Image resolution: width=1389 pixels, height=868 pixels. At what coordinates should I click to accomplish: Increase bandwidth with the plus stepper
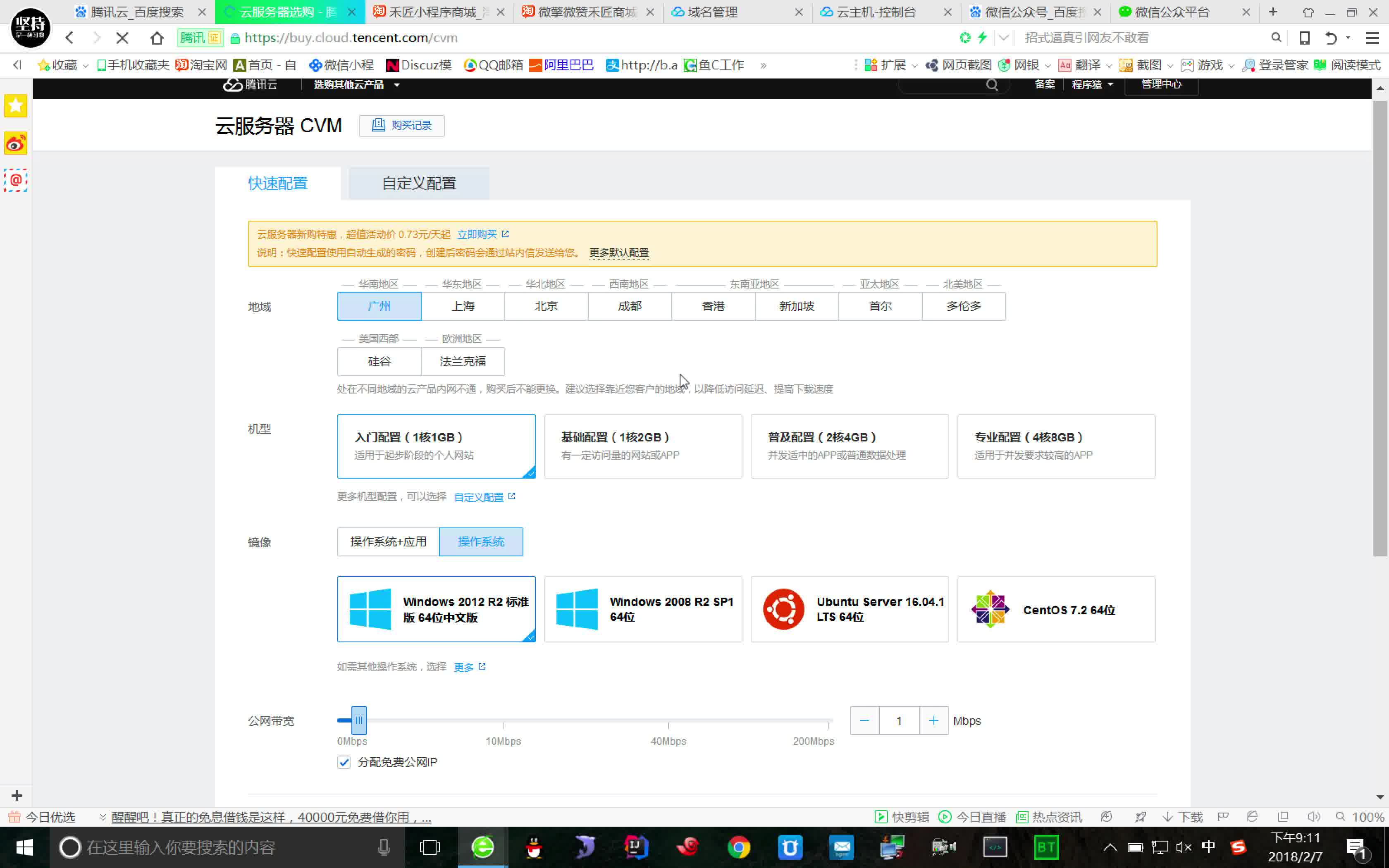pos(933,720)
